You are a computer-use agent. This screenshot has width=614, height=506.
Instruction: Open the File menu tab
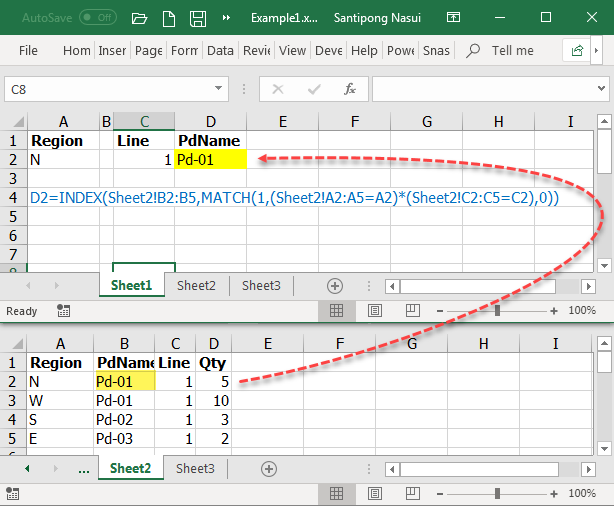click(28, 50)
